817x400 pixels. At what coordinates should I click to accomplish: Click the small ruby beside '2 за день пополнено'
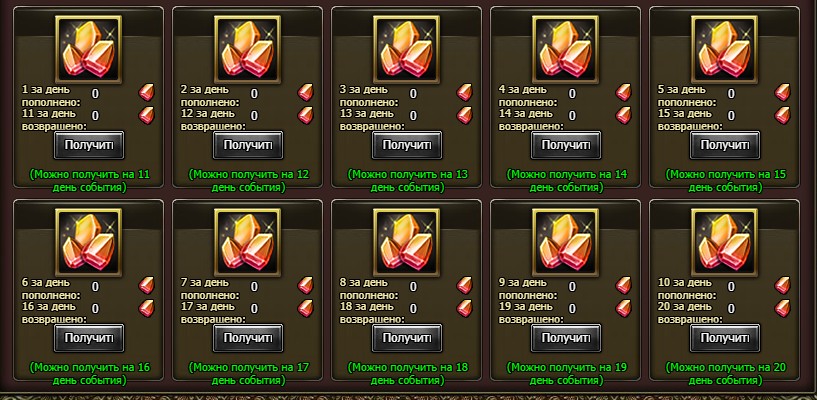click(305, 93)
